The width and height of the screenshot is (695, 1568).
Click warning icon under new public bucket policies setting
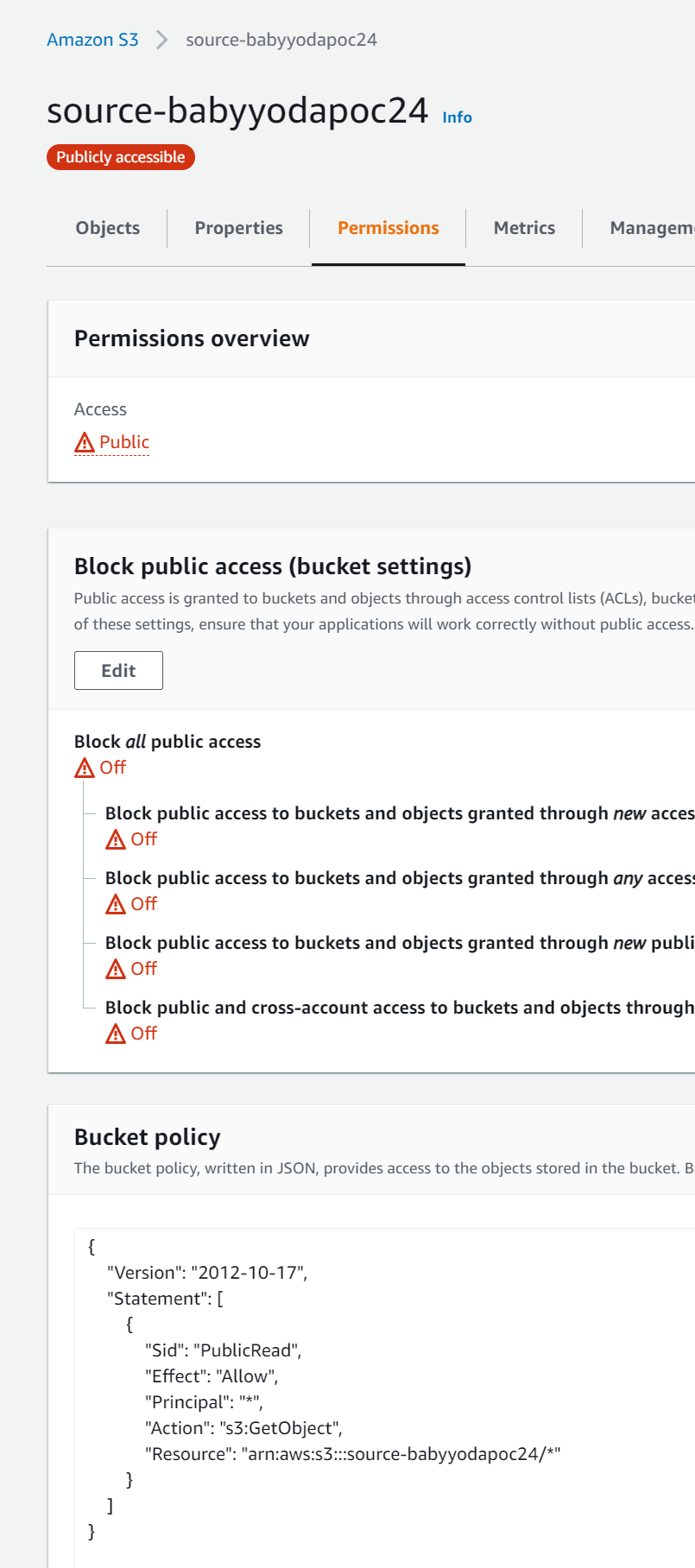(x=116, y=969)
